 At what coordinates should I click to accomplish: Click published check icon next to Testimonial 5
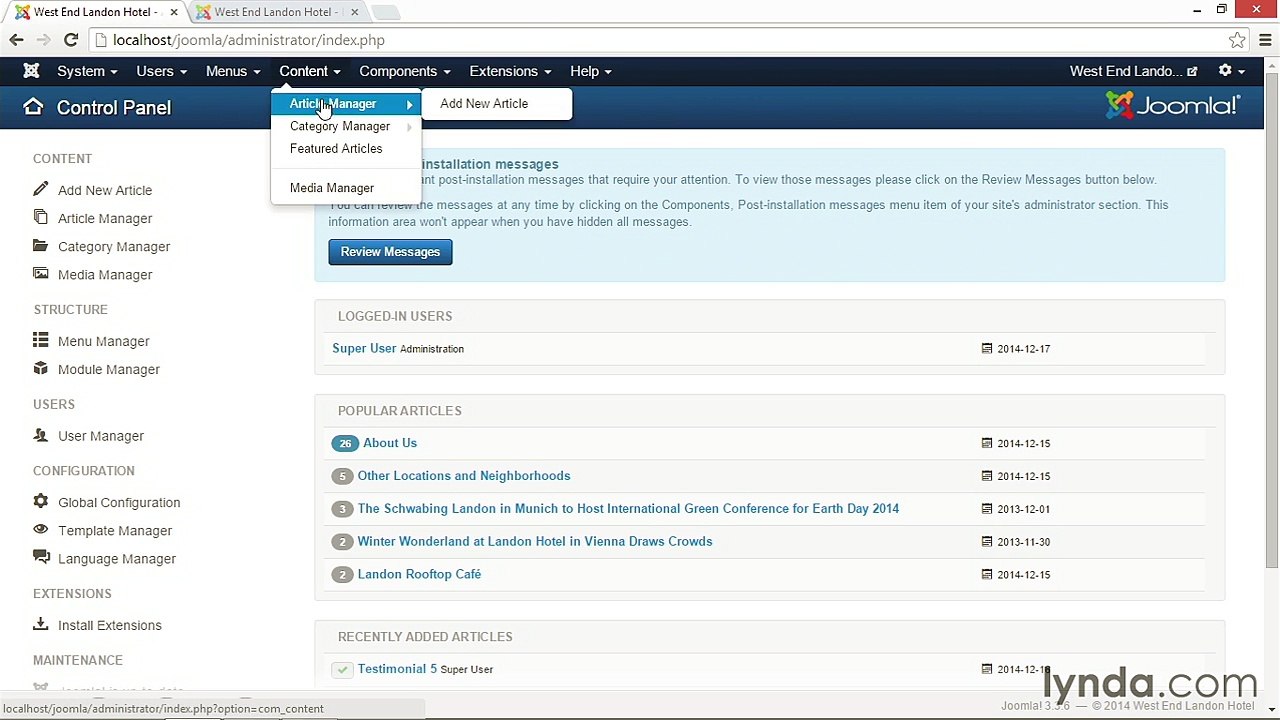pos(342,669)
